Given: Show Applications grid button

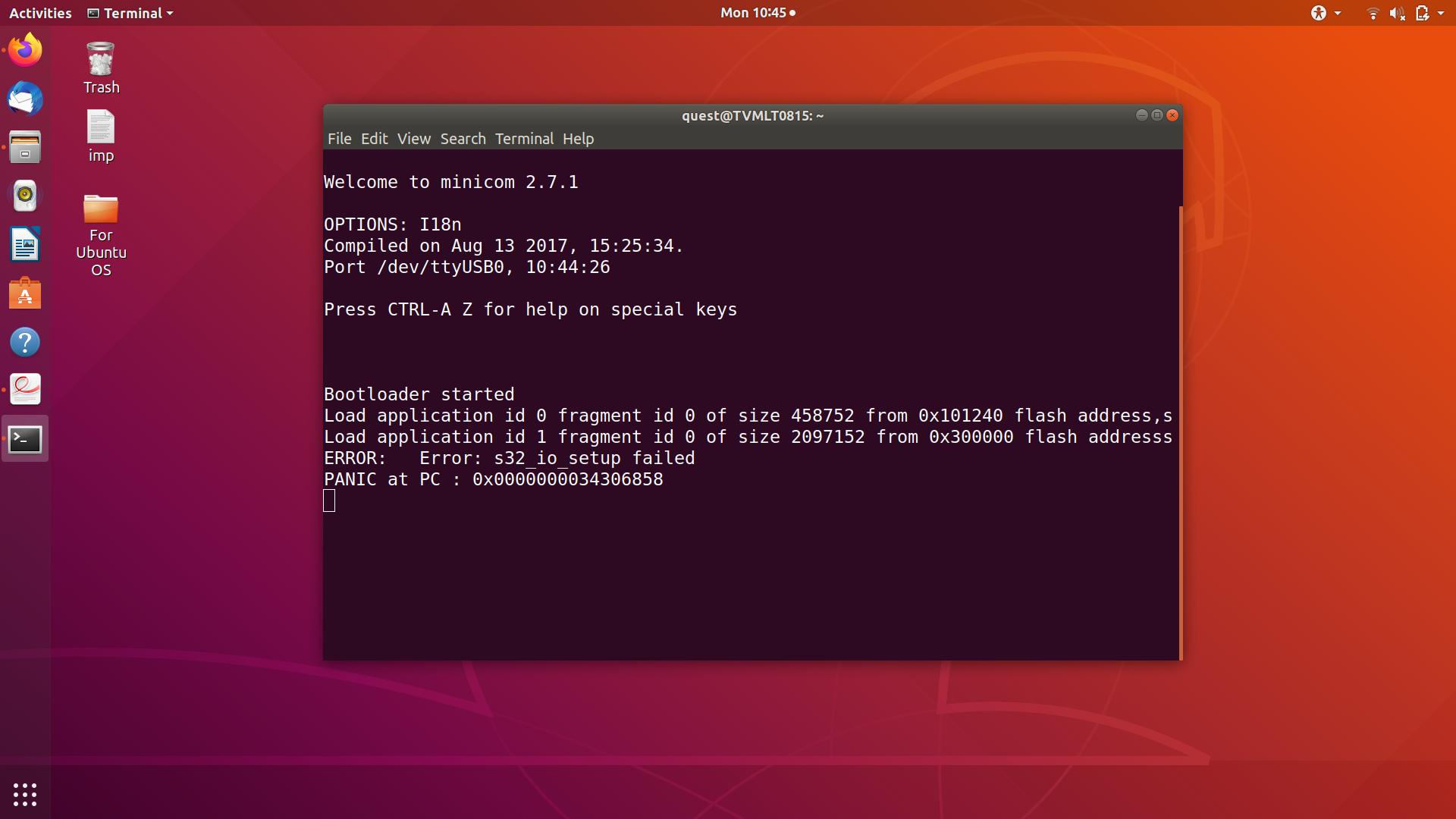Looking at the screenshot, I should pos(25,794).
